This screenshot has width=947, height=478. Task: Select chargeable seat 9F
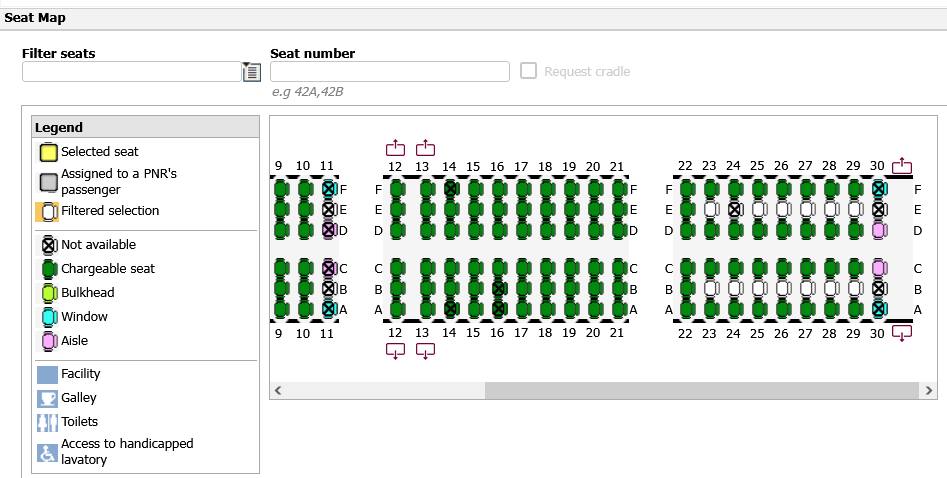280,189
